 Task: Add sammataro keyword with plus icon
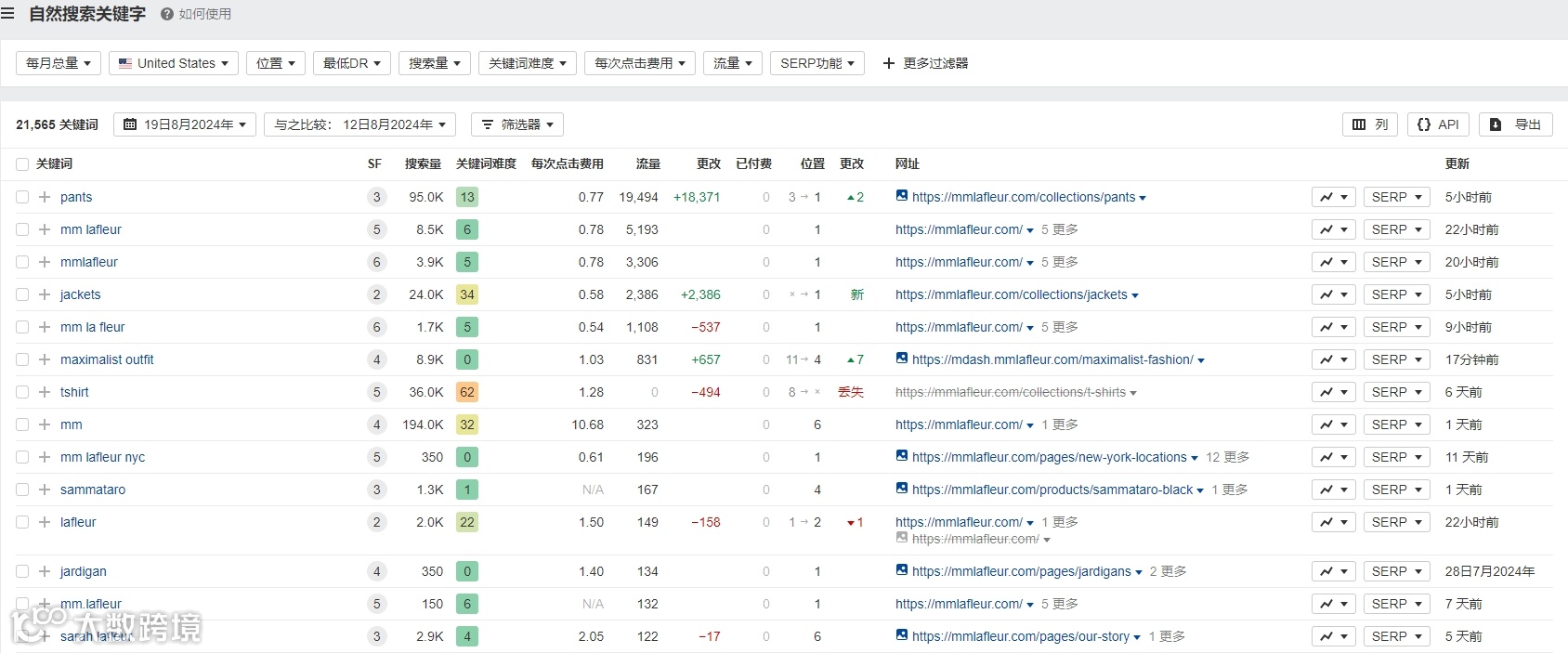pos(45,490)
